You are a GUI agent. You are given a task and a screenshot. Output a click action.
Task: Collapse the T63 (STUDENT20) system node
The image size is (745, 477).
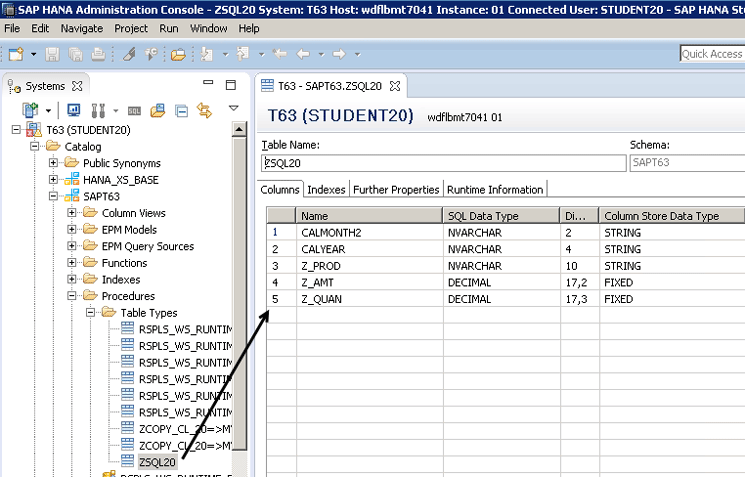coord(16,129)
